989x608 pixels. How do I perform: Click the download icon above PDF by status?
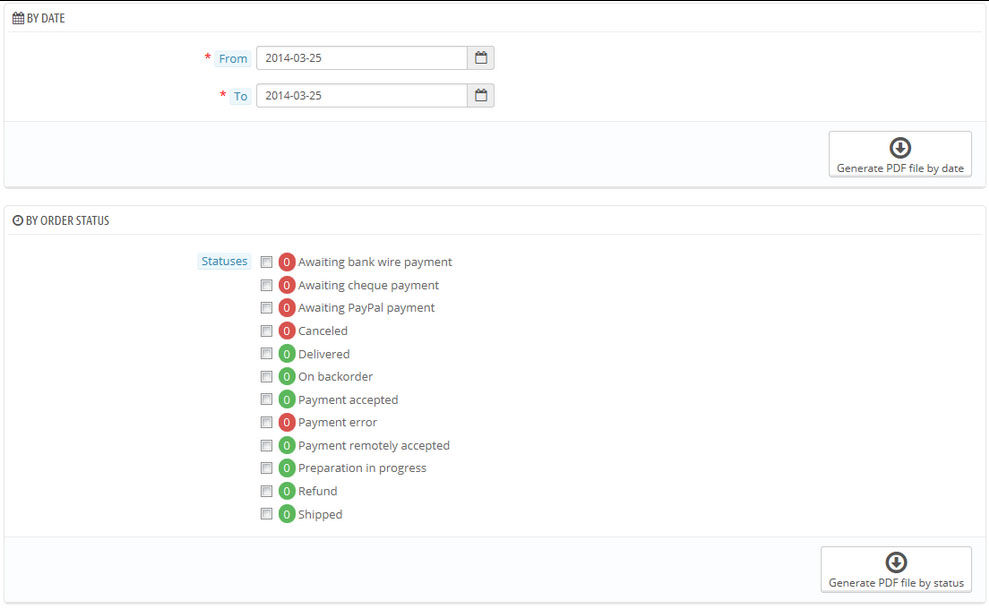point(896,562)
